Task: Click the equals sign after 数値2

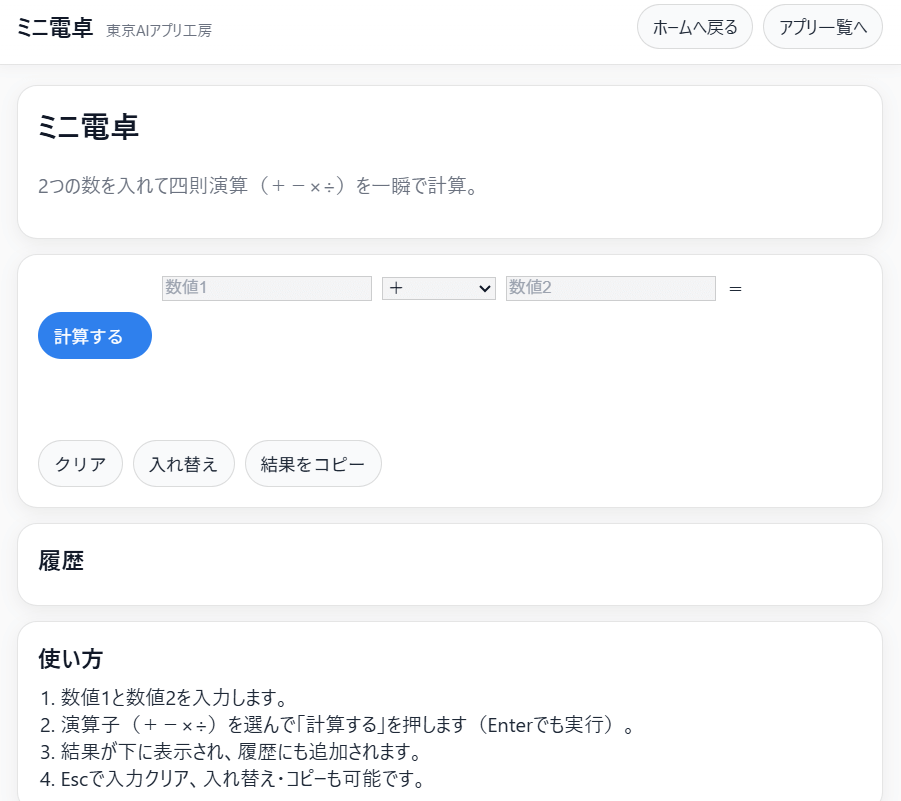Action: click(735, 288)
